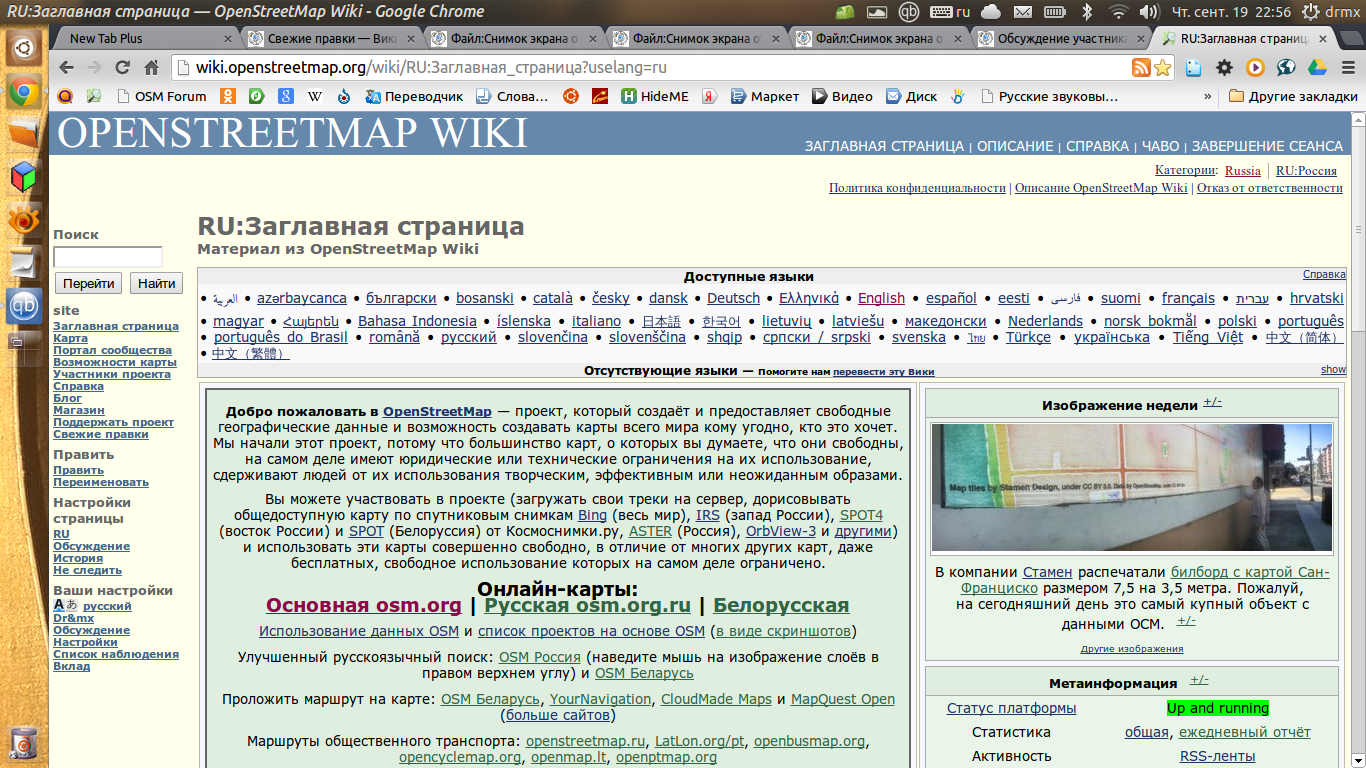Screen dimensions: 1366x768
Task: Open the mail envelope indicator
Action: click(1021, 12)
